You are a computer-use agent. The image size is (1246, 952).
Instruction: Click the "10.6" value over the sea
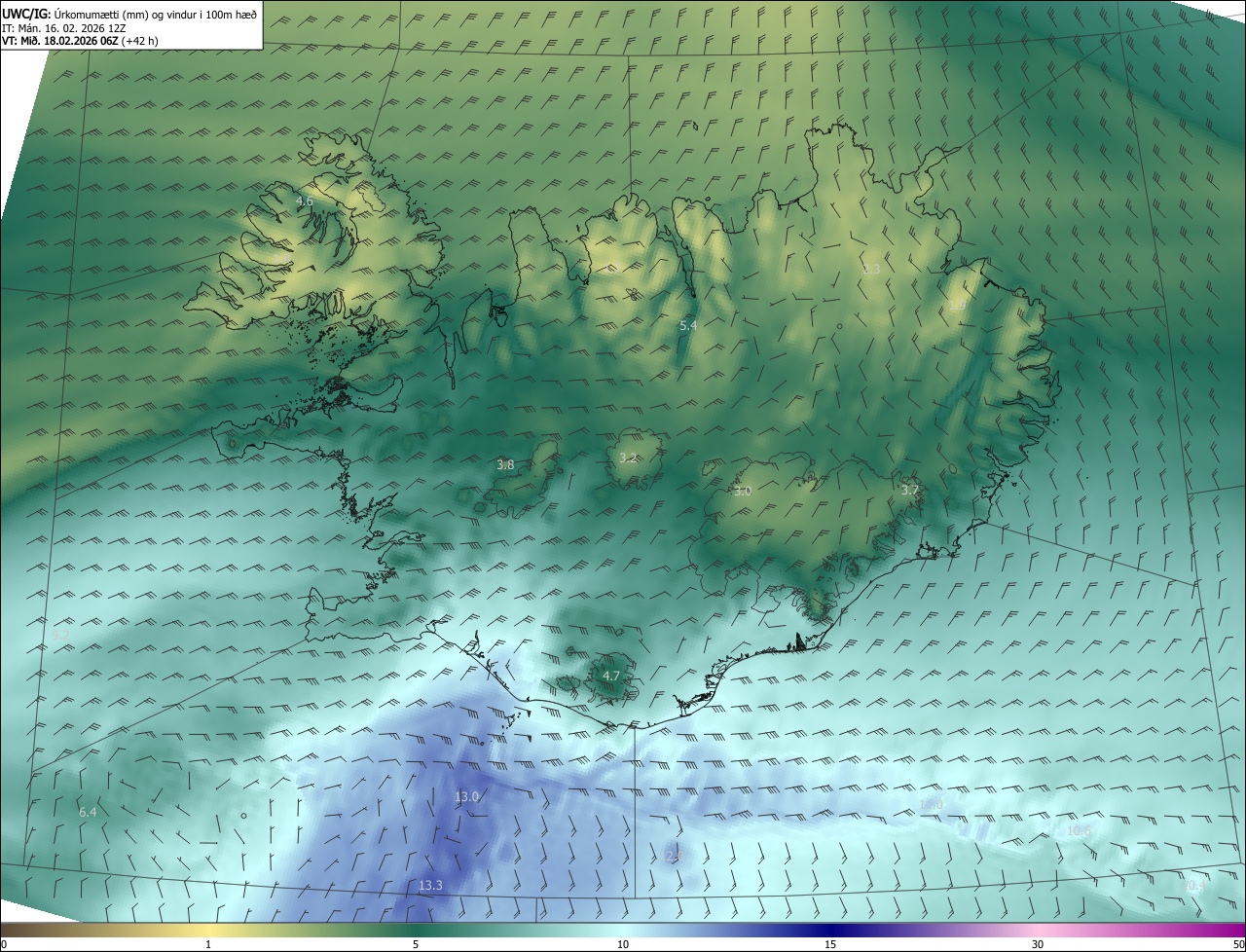[1079, 830]
